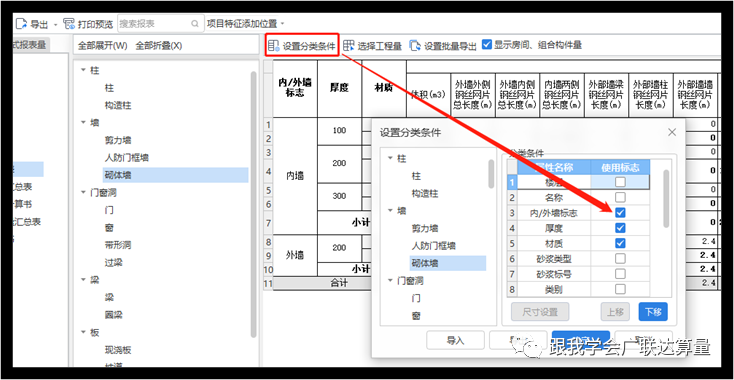
Task: Click the dialog tree vertical scrollbar
Action: [x=491, y=173]
